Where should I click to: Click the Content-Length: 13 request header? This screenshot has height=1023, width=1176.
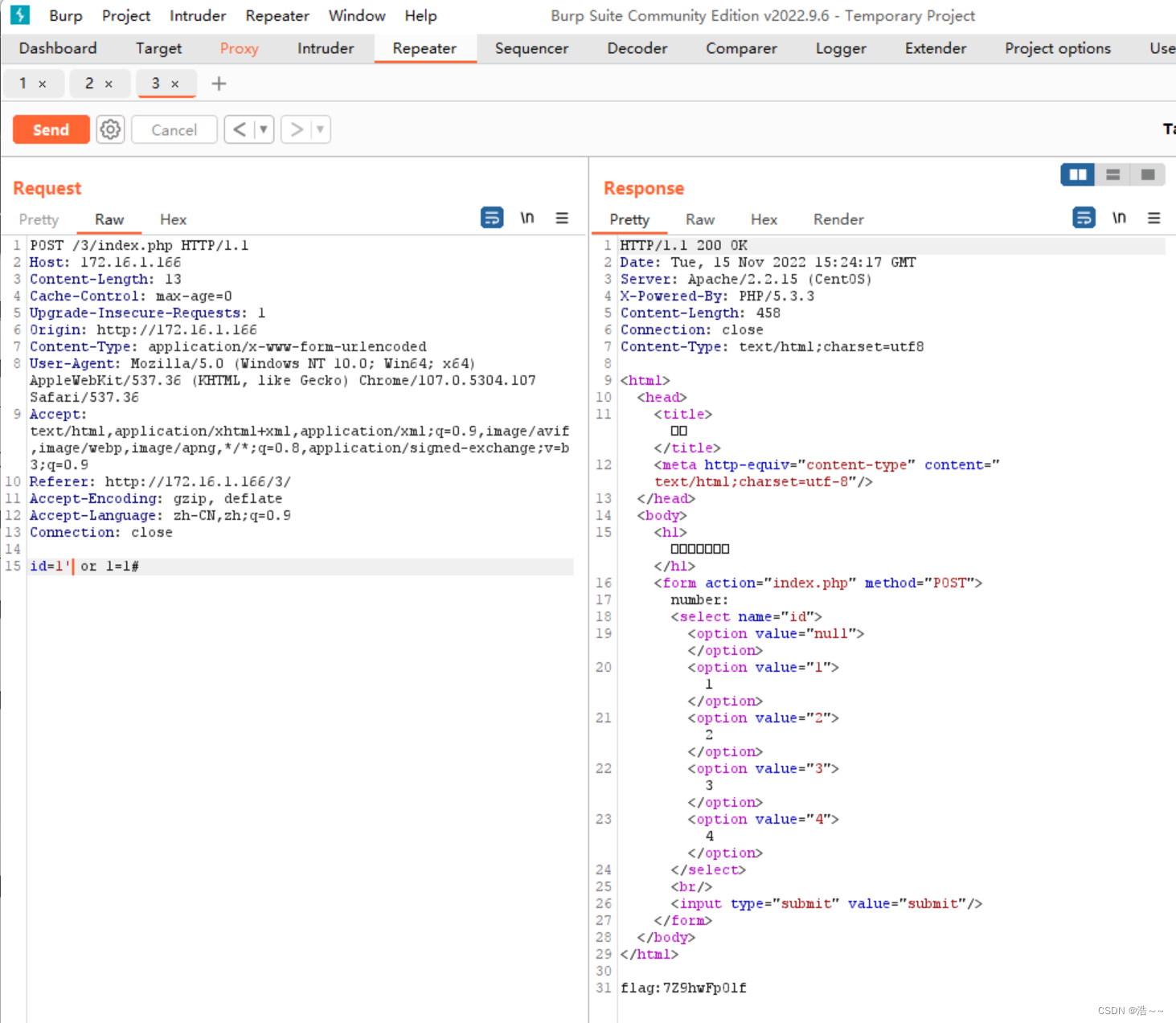105,280
